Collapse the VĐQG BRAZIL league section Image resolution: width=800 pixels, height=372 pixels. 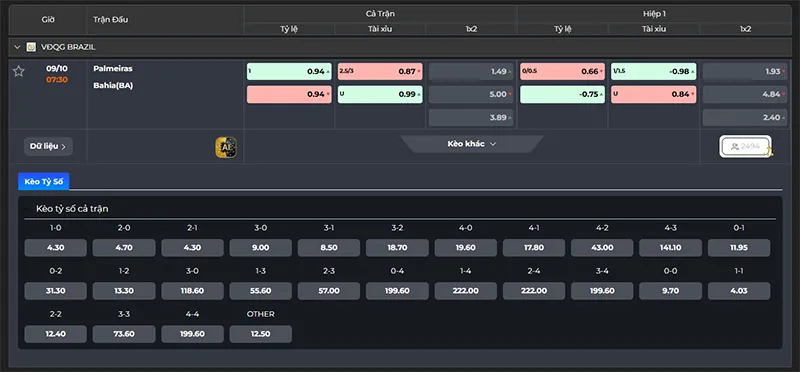click(x=17, y=47)
